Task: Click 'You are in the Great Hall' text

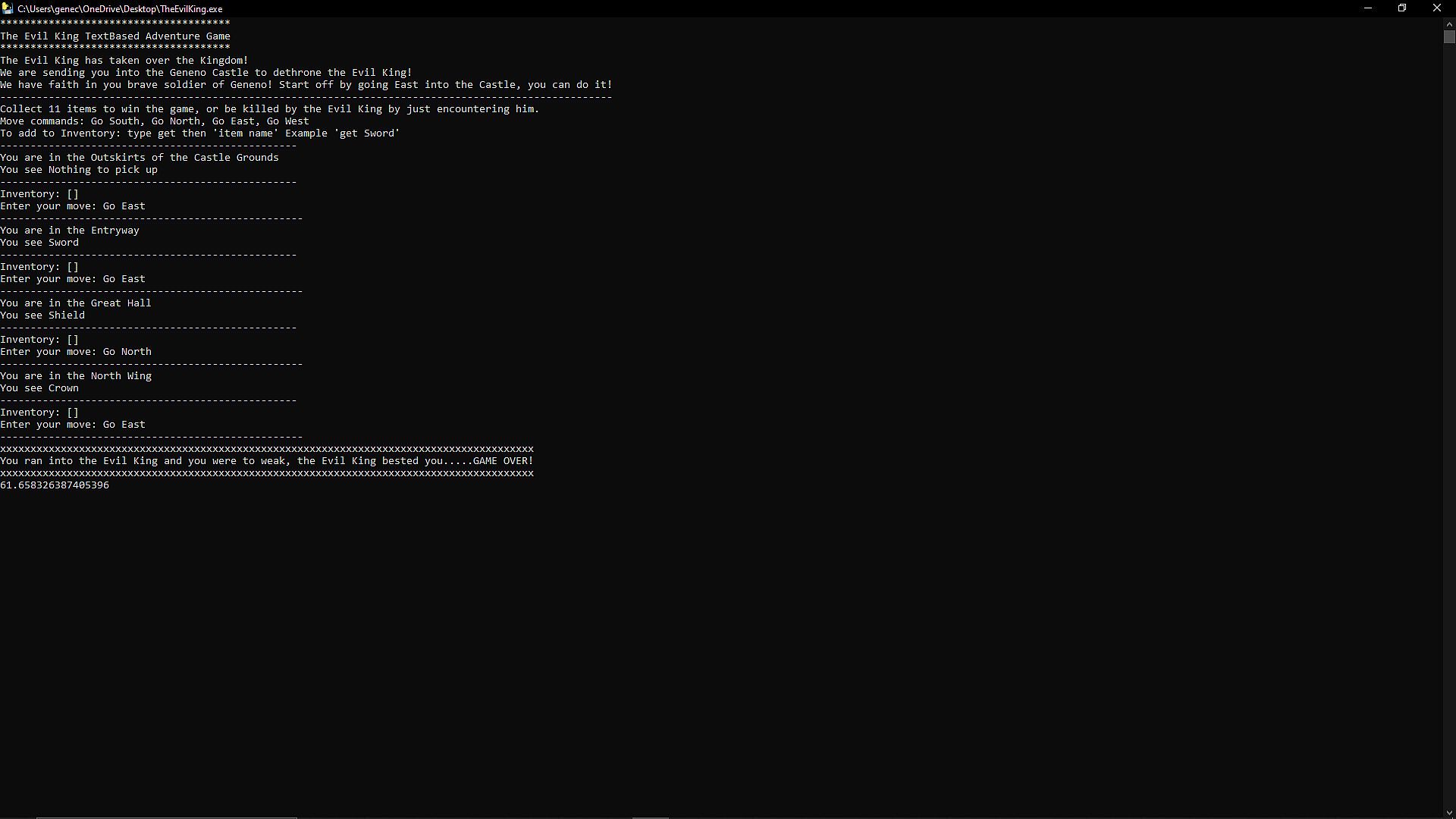Action: coord(76,303)
